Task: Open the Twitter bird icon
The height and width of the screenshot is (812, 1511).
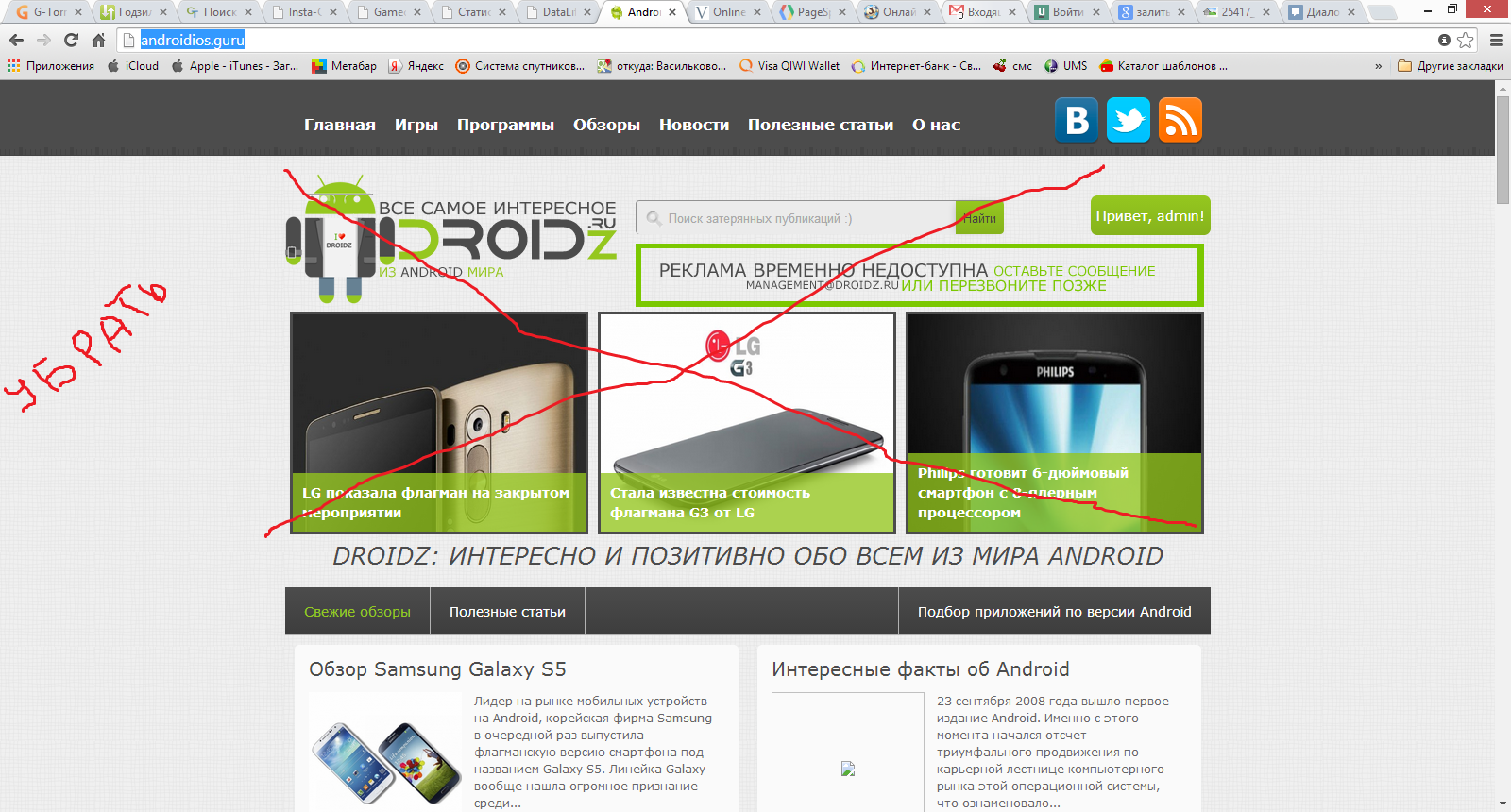Action: [1129, 120]
